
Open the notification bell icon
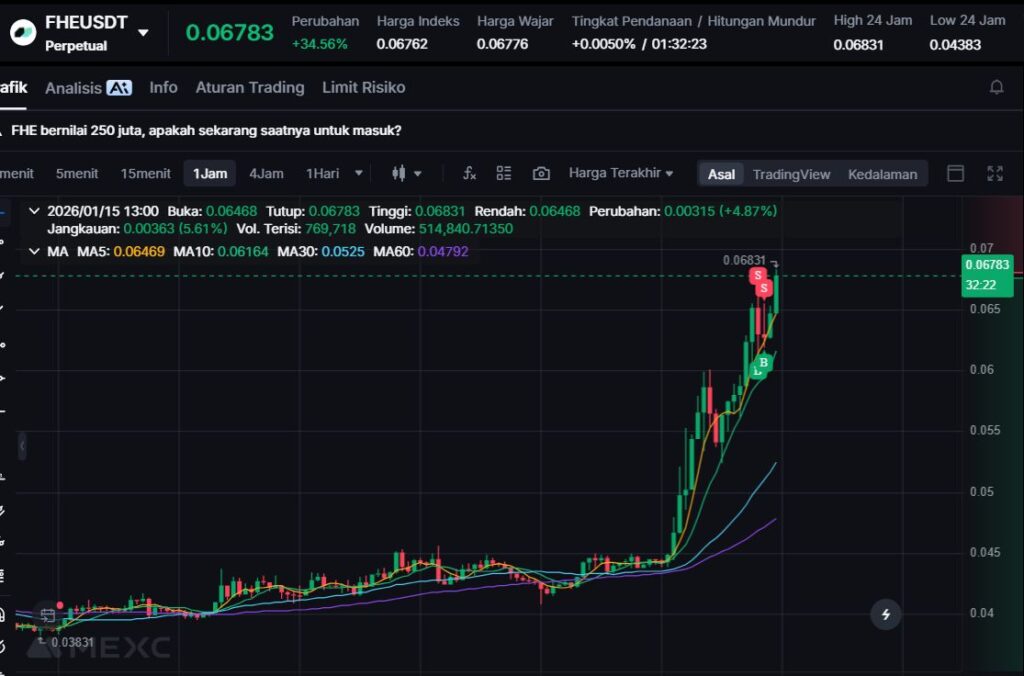click(x=996, y=88)
